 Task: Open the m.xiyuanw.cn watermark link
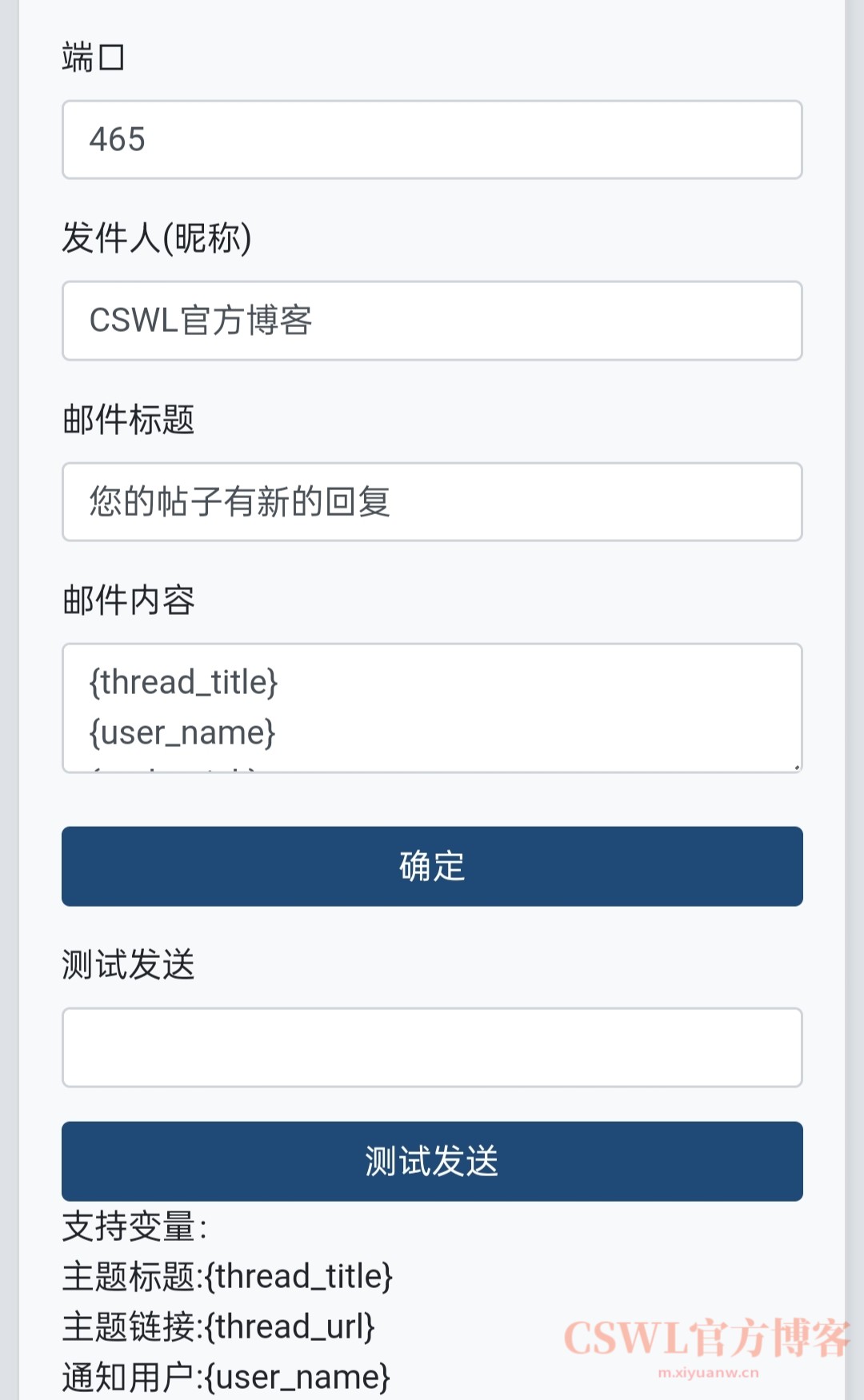click(x=708, y=1374)
